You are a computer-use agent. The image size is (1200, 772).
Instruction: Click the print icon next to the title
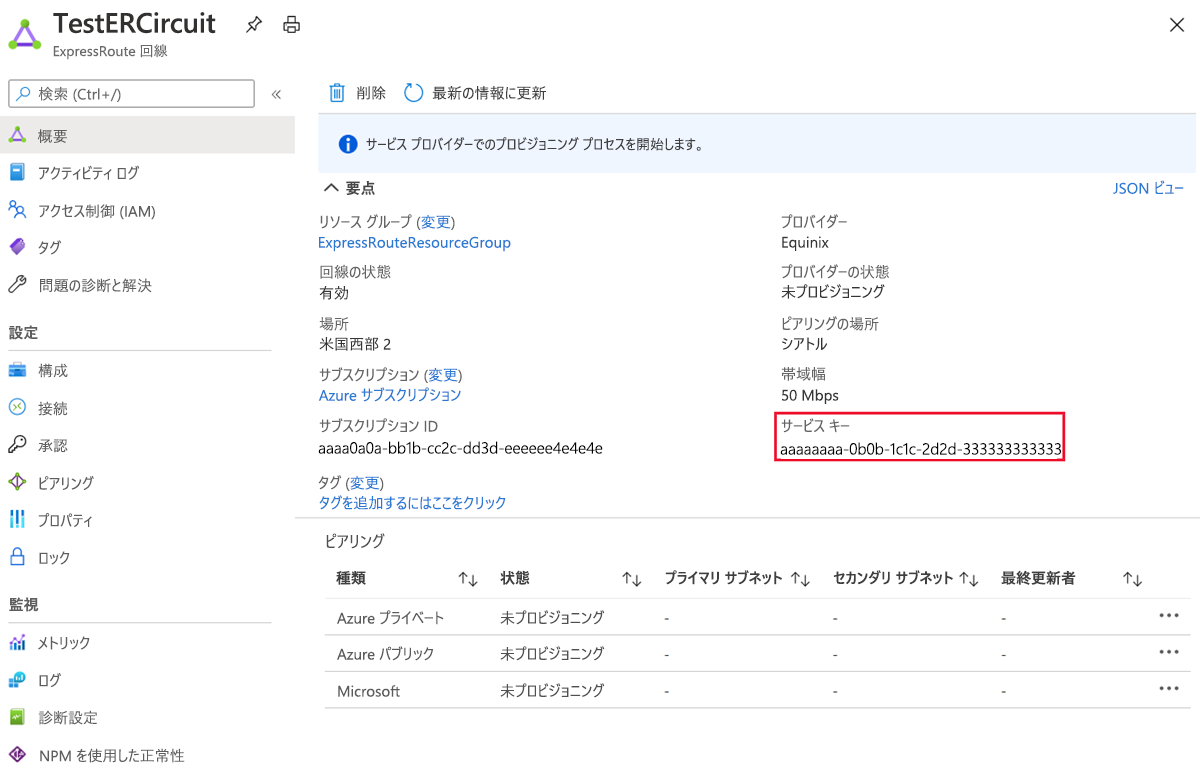coord(291,25)
